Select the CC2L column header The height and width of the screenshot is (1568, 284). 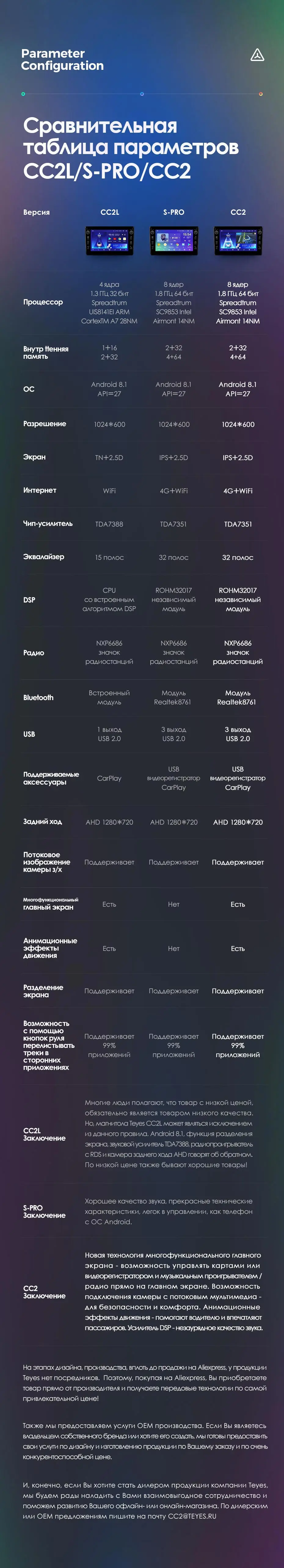pos(110,212)
